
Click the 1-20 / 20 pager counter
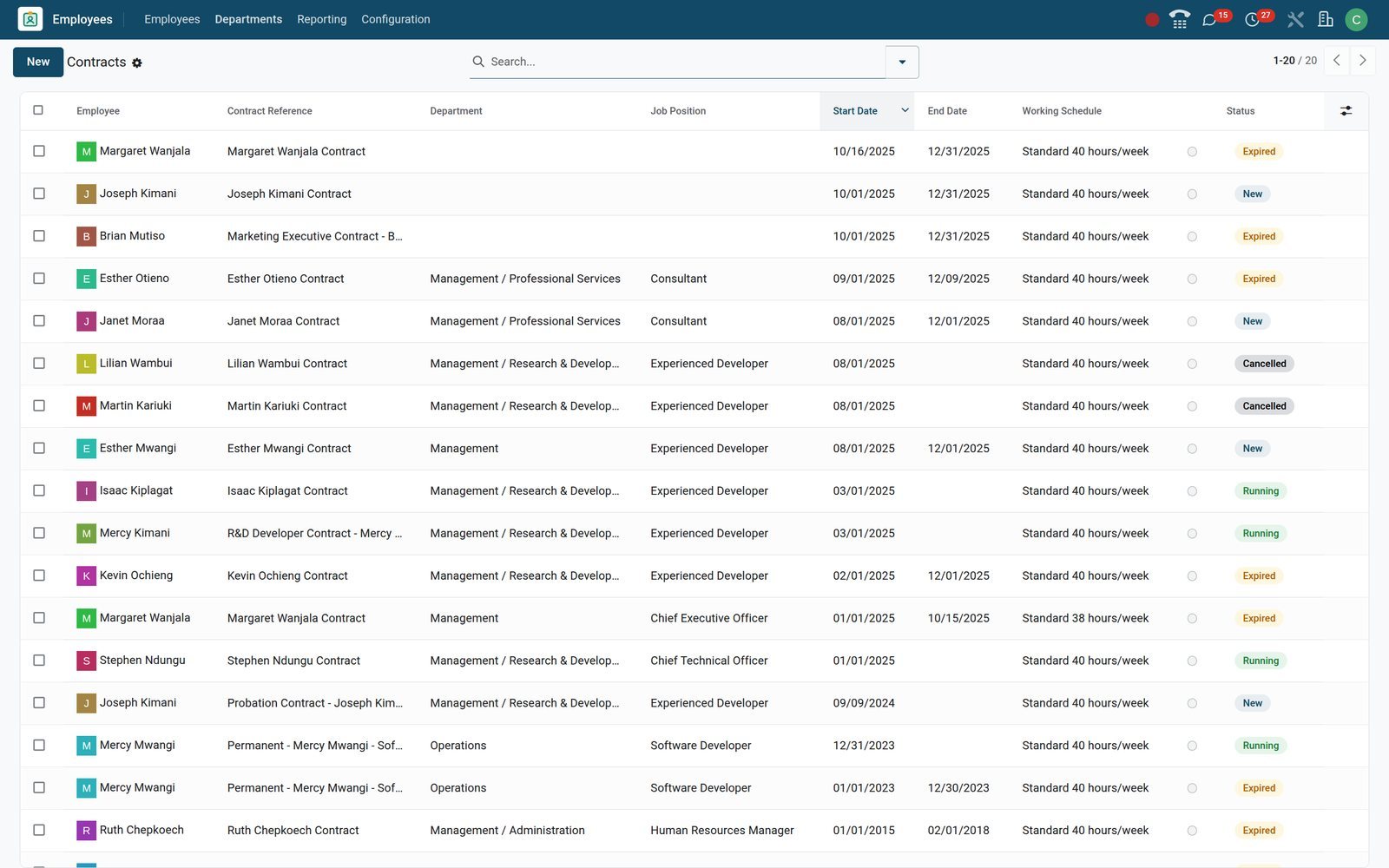[1294, 61]
